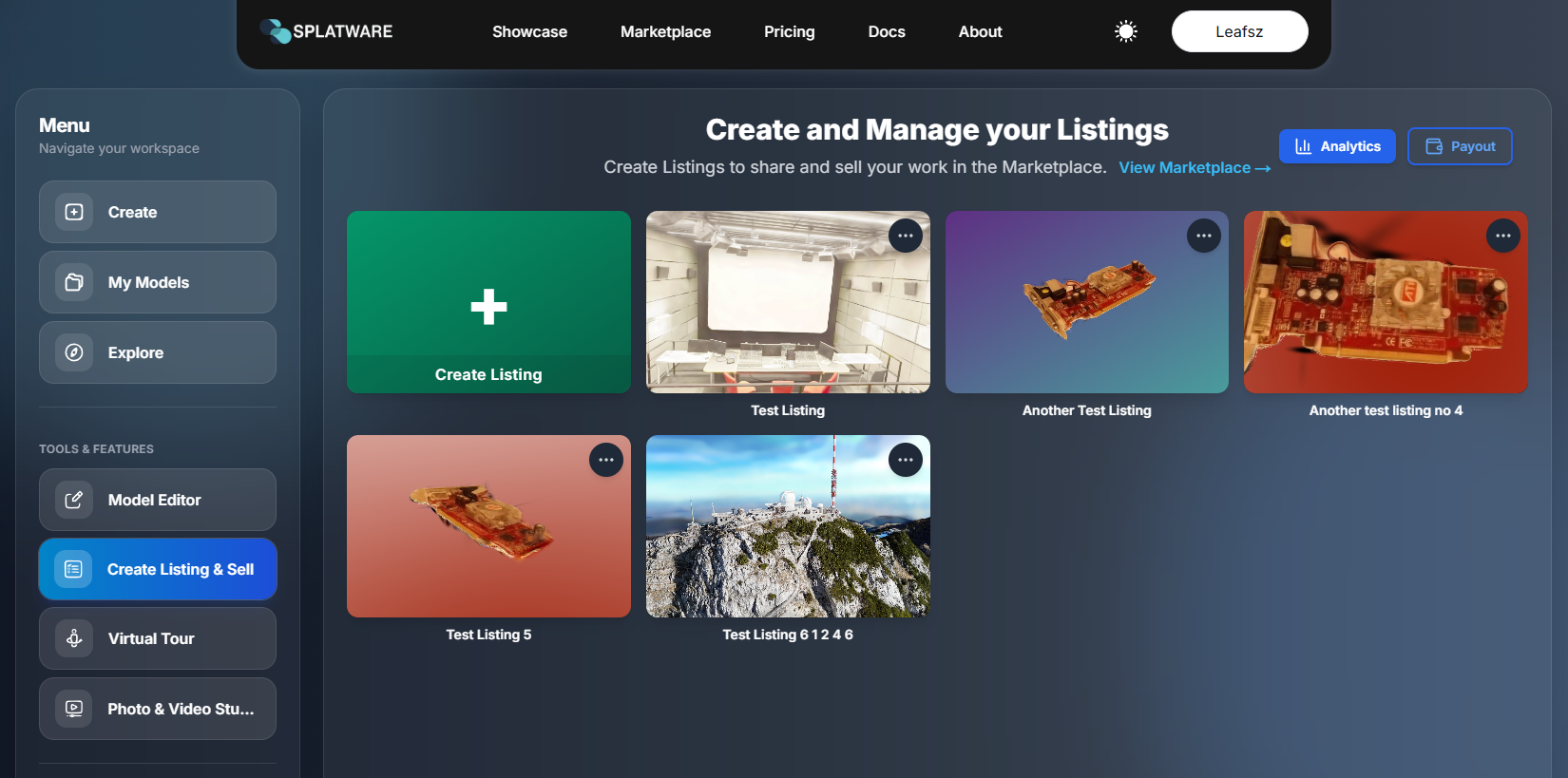The image size is (1568, 778).
Task: Click the Explore compass icon
Action: pyautogui.click(x=74, y=352)
